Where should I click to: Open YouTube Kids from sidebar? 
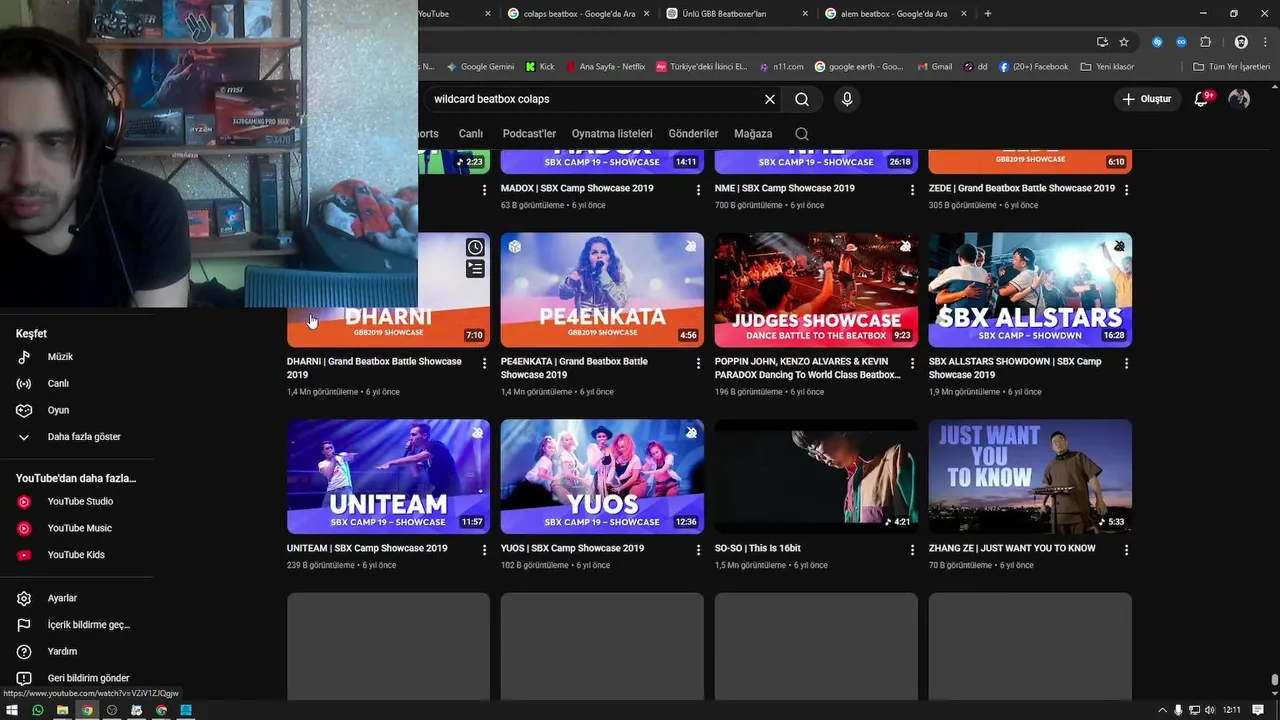click(x=77, y=555)
